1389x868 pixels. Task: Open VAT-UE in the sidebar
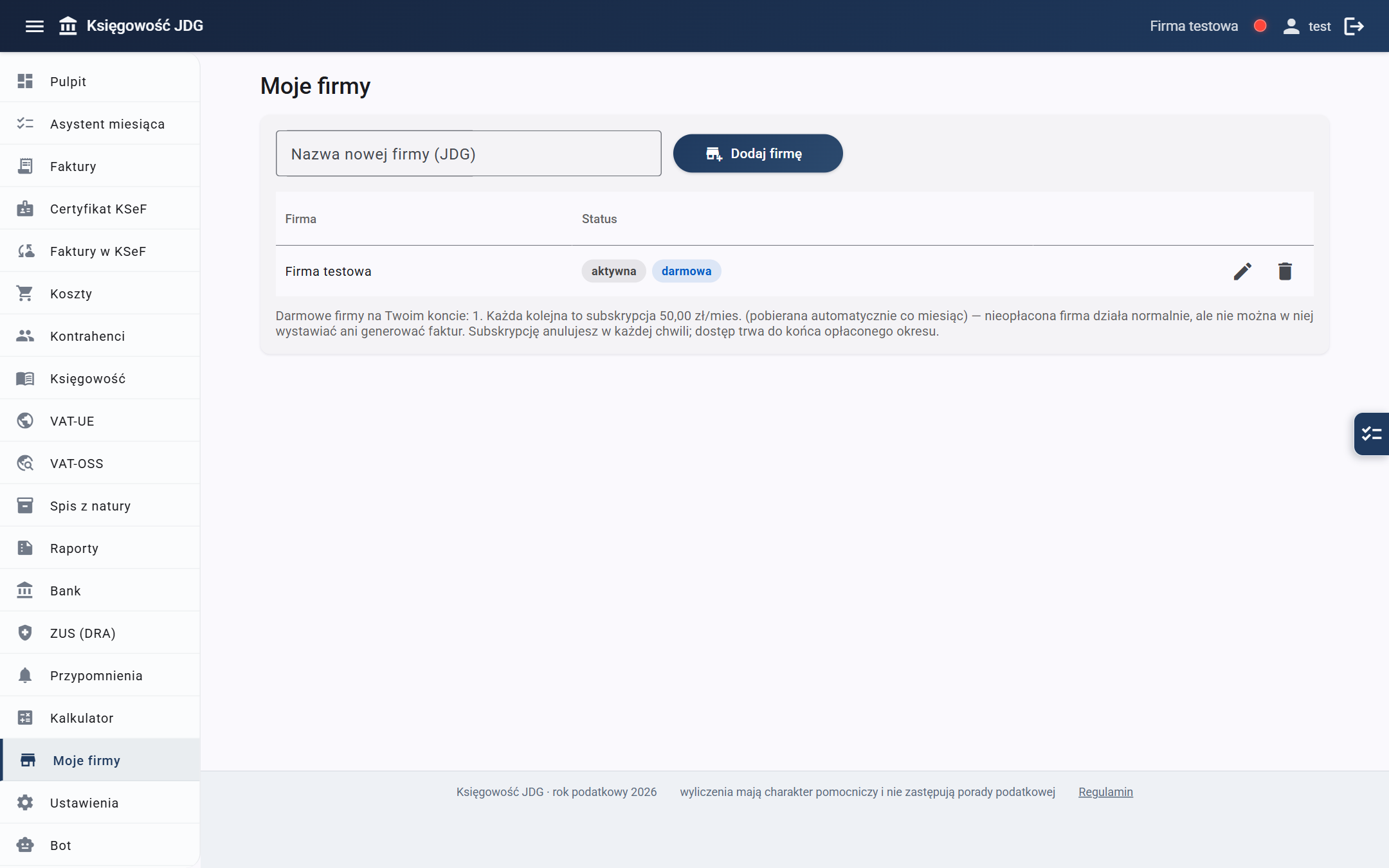(100, 420)
